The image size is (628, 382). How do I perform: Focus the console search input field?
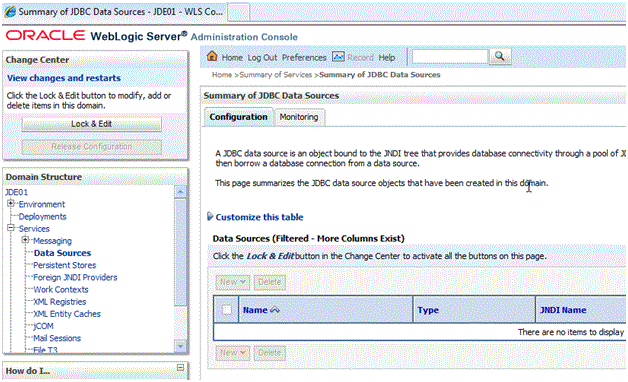pyautogui.click(x=451, y=57)
